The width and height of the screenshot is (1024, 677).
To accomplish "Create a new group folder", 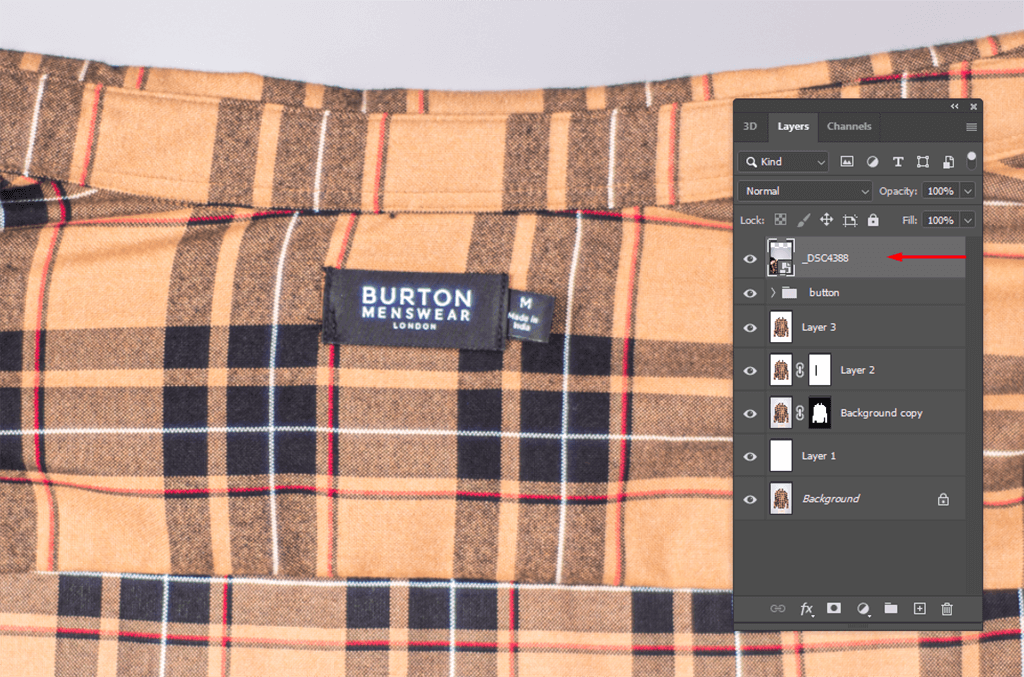I will (891, 608).
